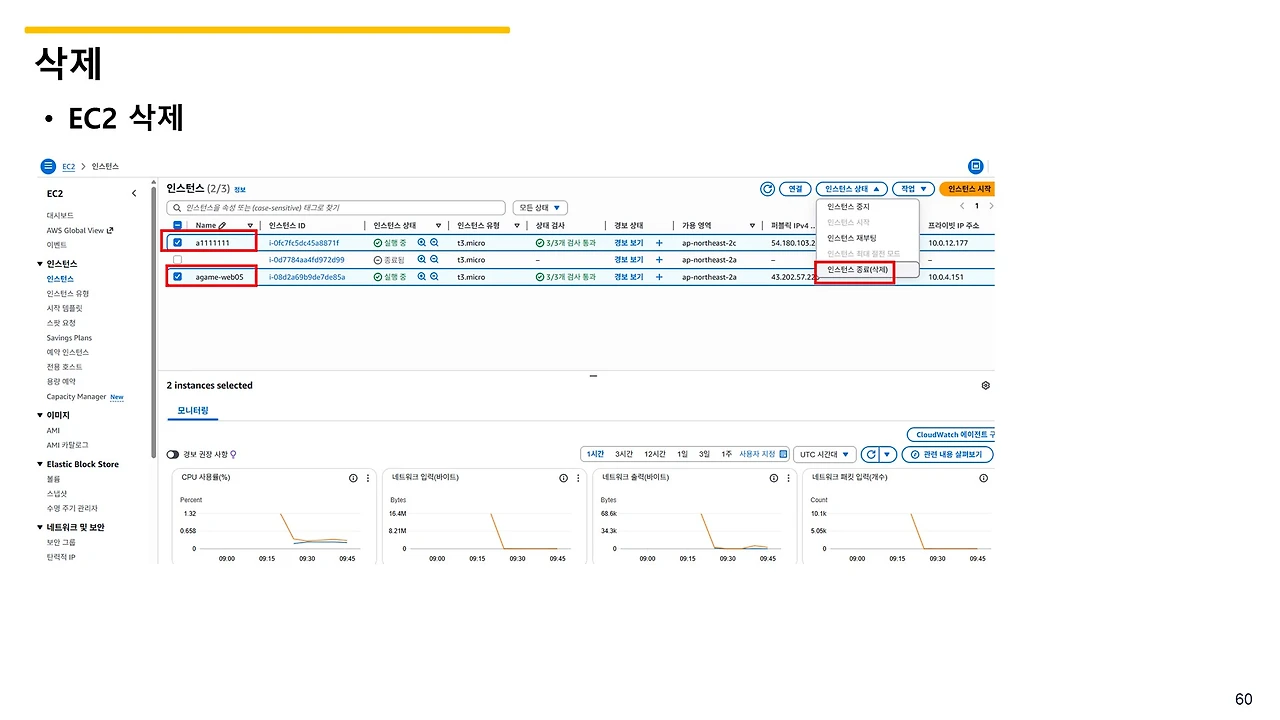Collapse the 이미지 sidebar section
Image resolution: width=1280 pixels, height=720 pixels.
click(40, 415)
